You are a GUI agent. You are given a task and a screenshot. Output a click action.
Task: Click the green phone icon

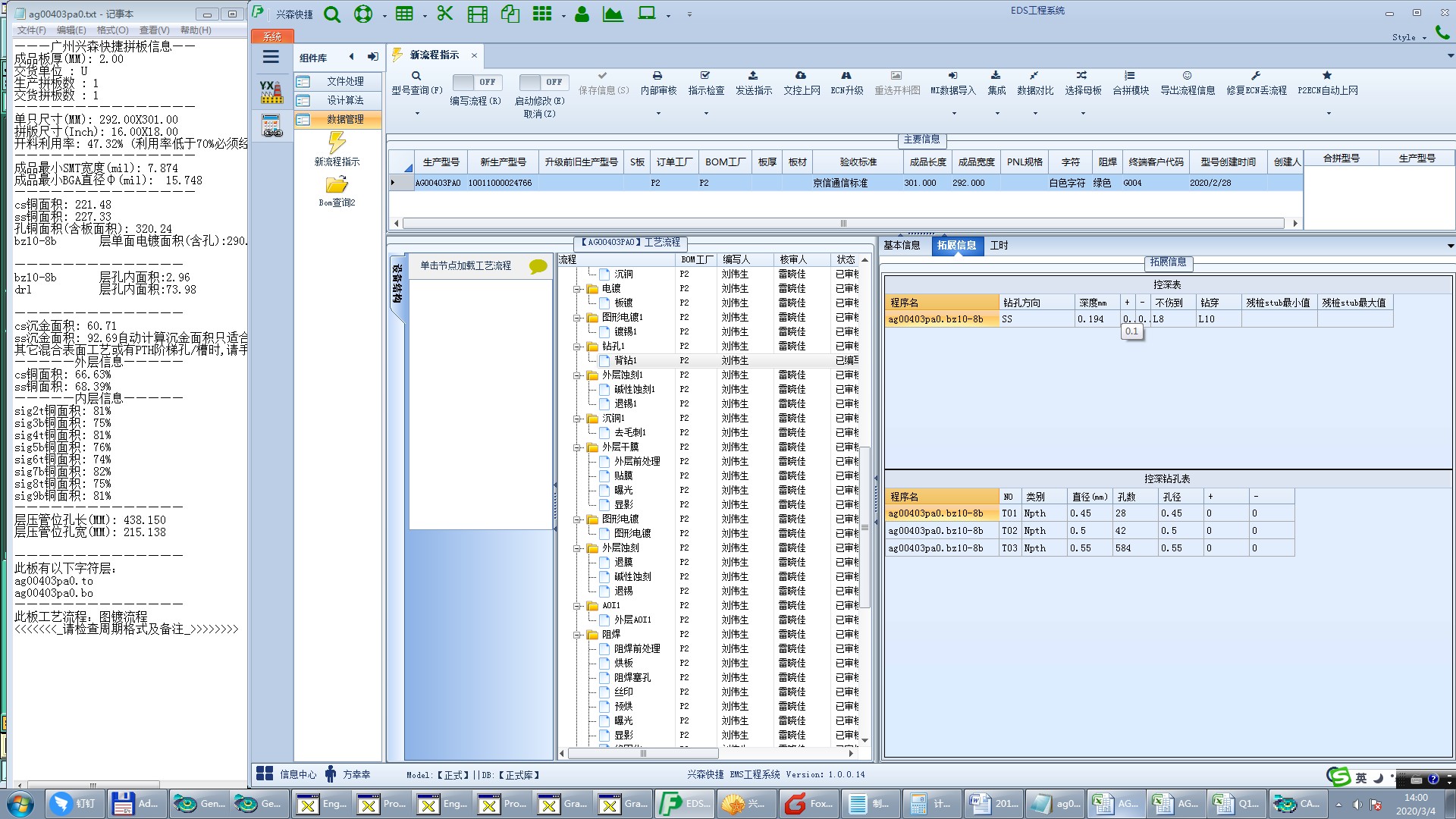click(1442, 33)
